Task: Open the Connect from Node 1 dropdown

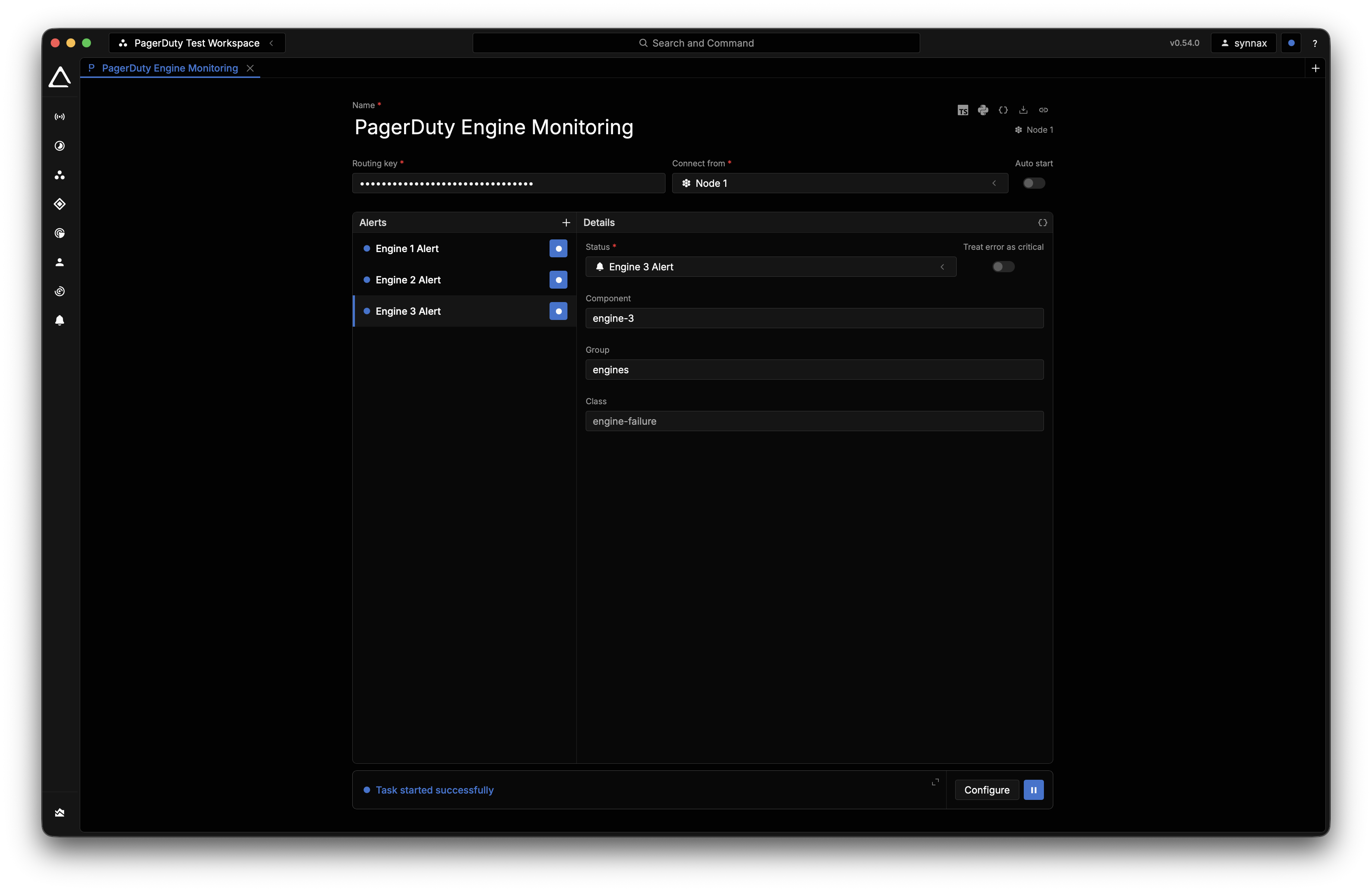Action: pos(839,183)
